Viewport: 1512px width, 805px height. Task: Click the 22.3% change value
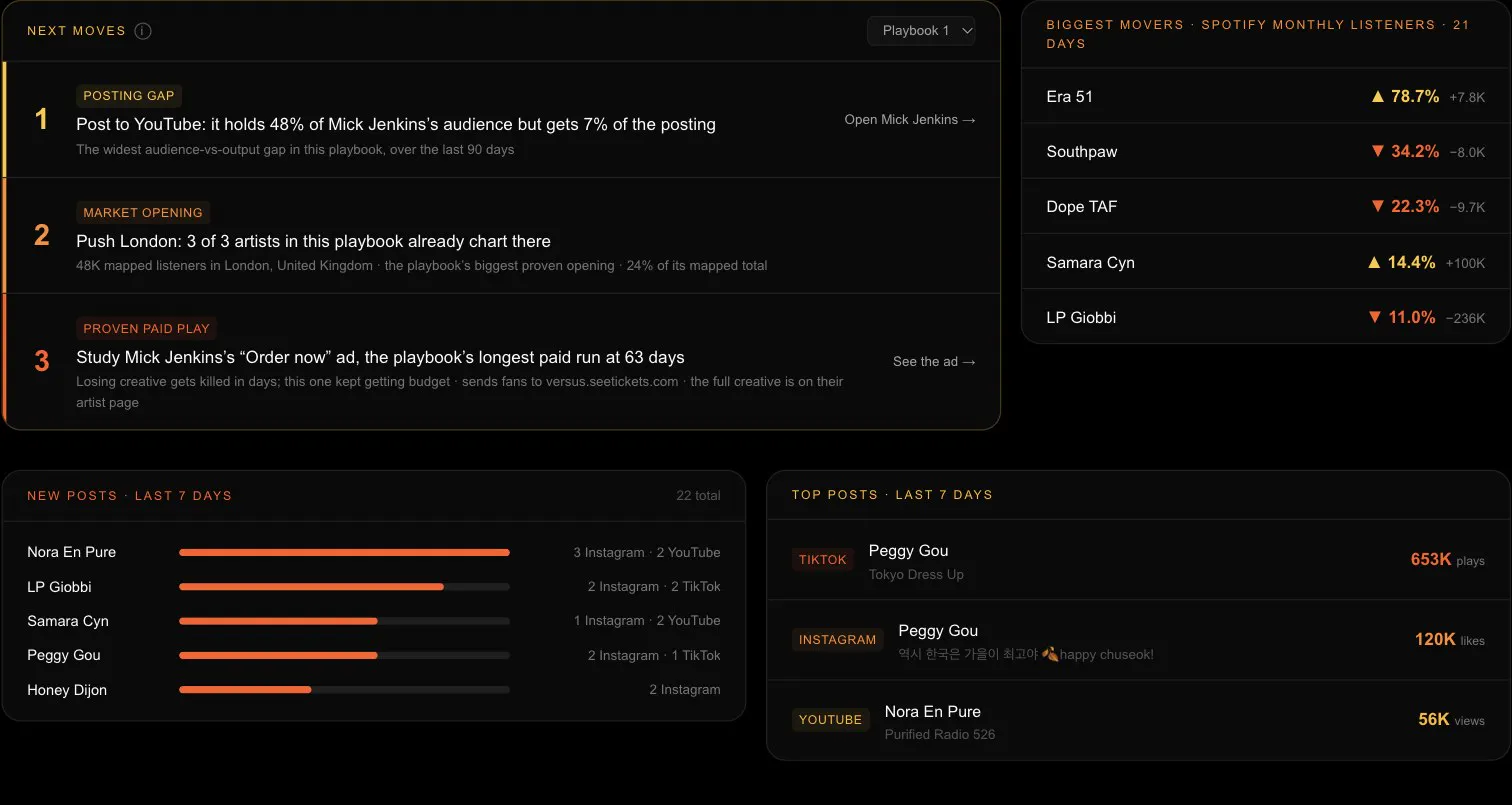[1415, 207]
